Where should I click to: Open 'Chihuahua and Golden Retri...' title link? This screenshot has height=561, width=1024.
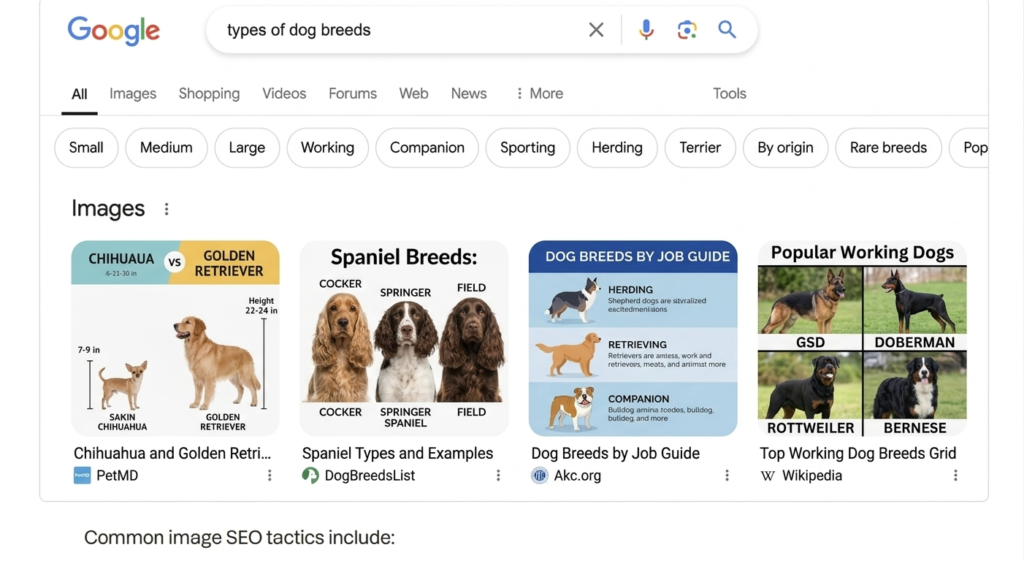(172, 453)
